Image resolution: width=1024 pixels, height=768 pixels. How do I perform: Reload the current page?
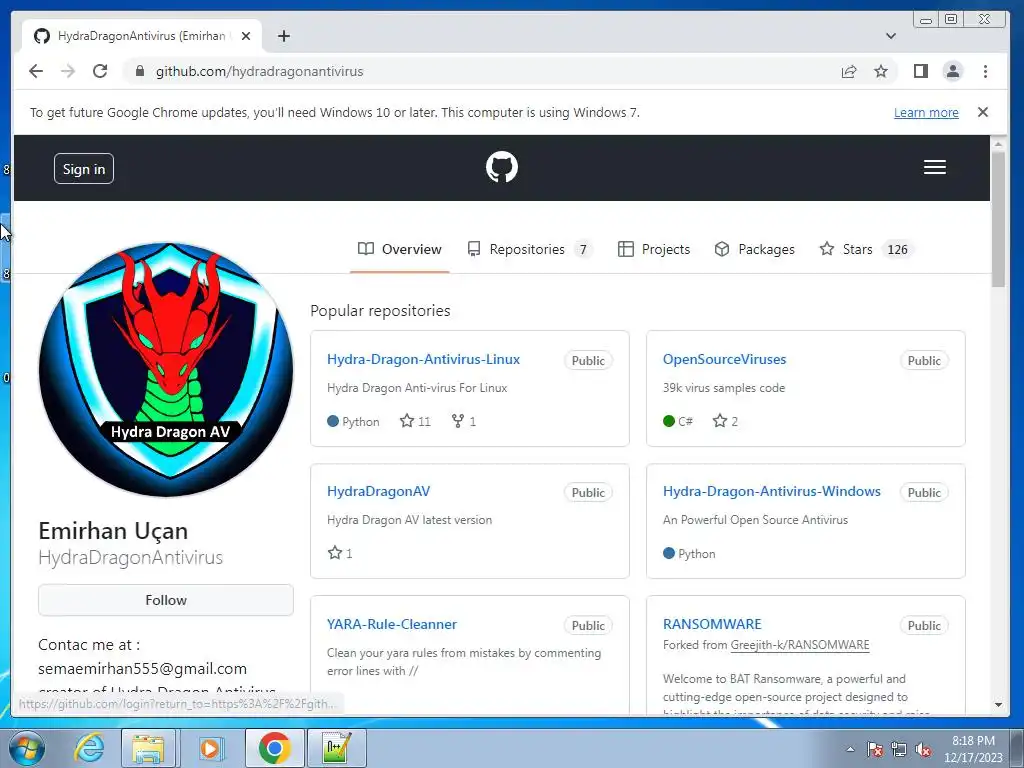[x=100, y=71]
